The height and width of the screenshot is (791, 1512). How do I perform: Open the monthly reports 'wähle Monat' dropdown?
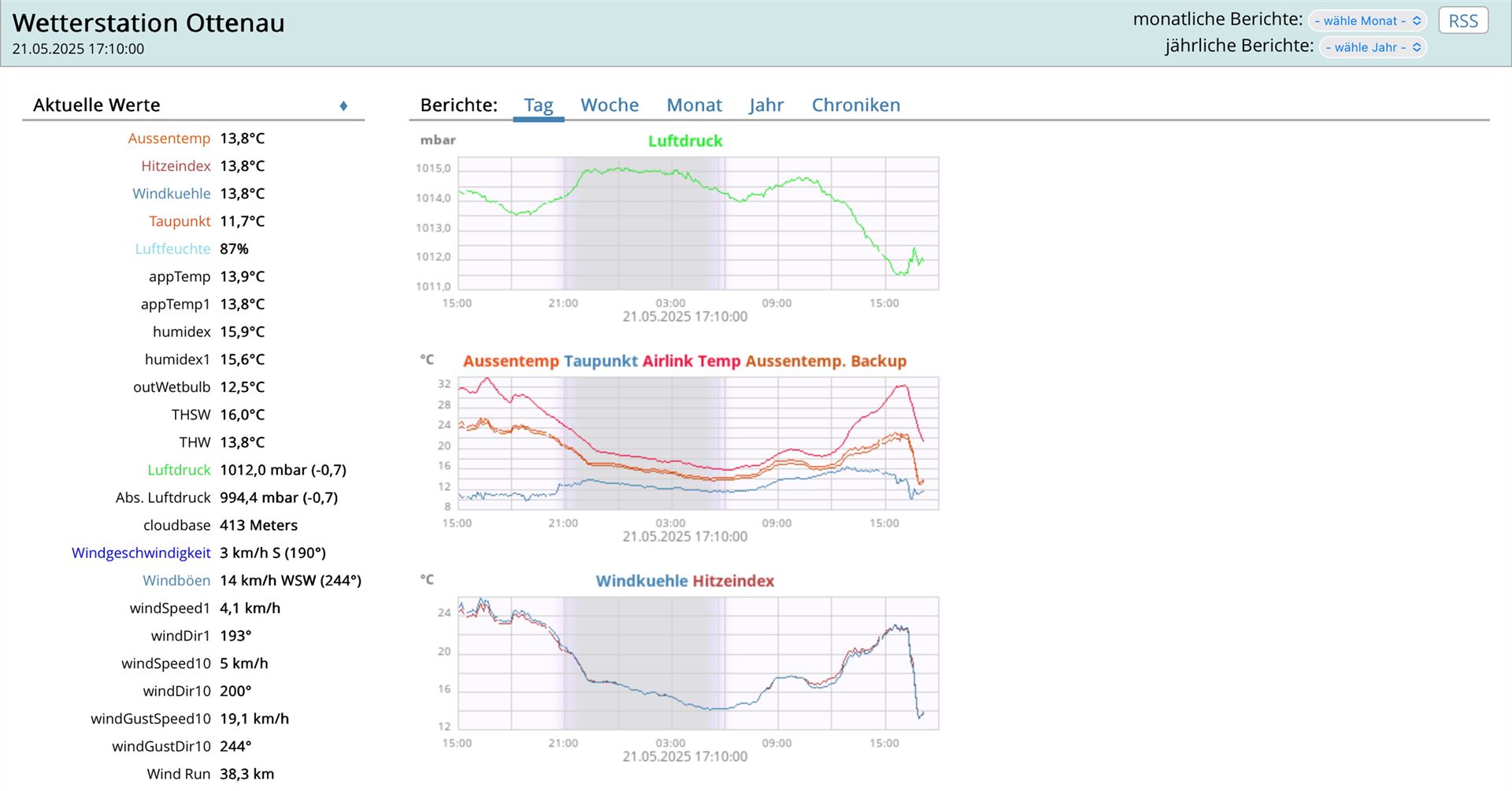coord(1367,21)
